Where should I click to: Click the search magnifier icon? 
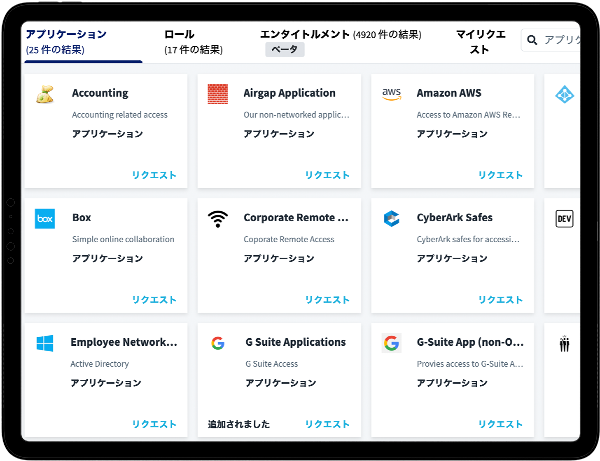point(532,40)
